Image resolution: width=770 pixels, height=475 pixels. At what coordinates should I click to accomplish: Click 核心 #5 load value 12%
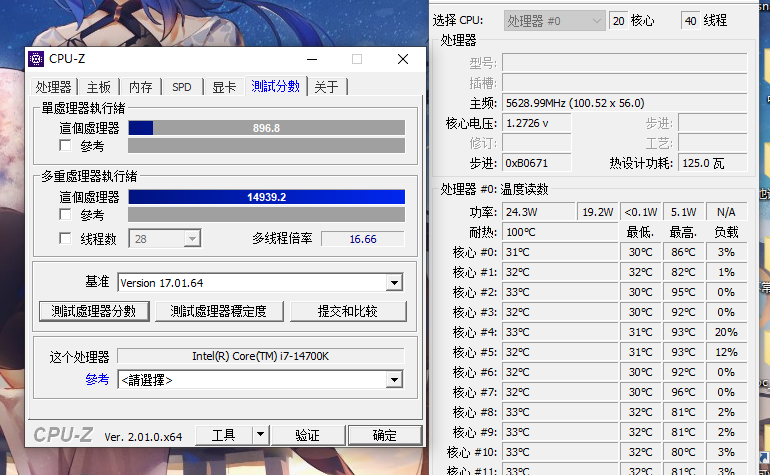[x=726, y=352]
